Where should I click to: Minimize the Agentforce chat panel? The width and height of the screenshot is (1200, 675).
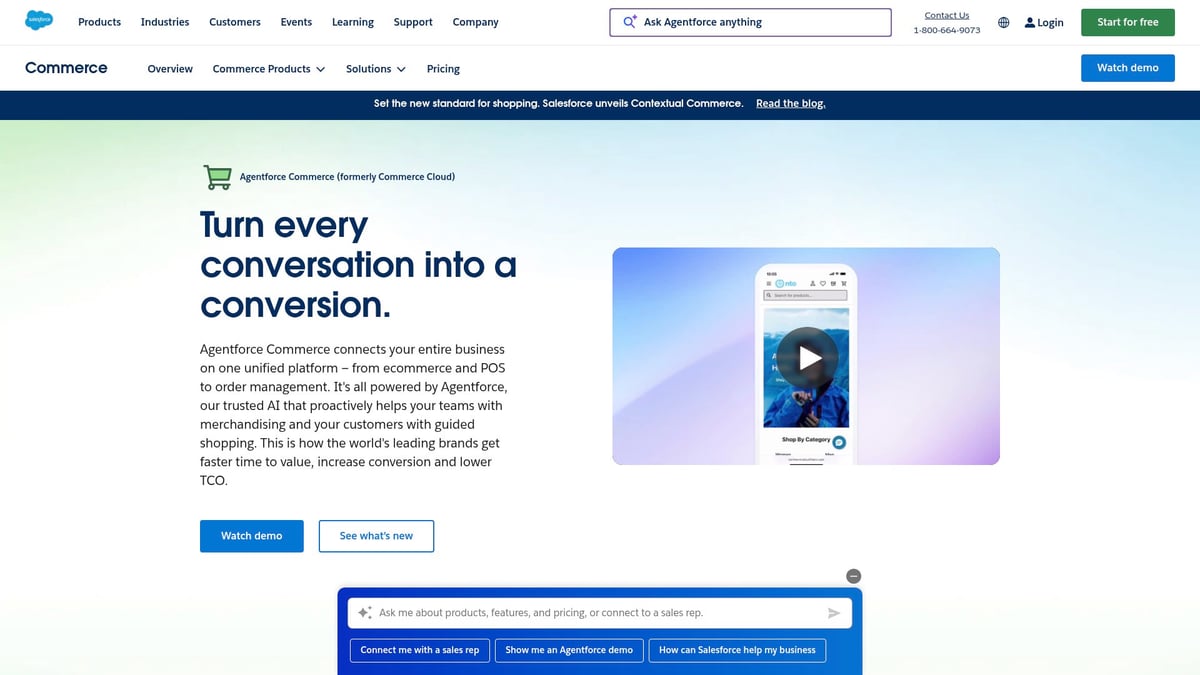[853, 576]
